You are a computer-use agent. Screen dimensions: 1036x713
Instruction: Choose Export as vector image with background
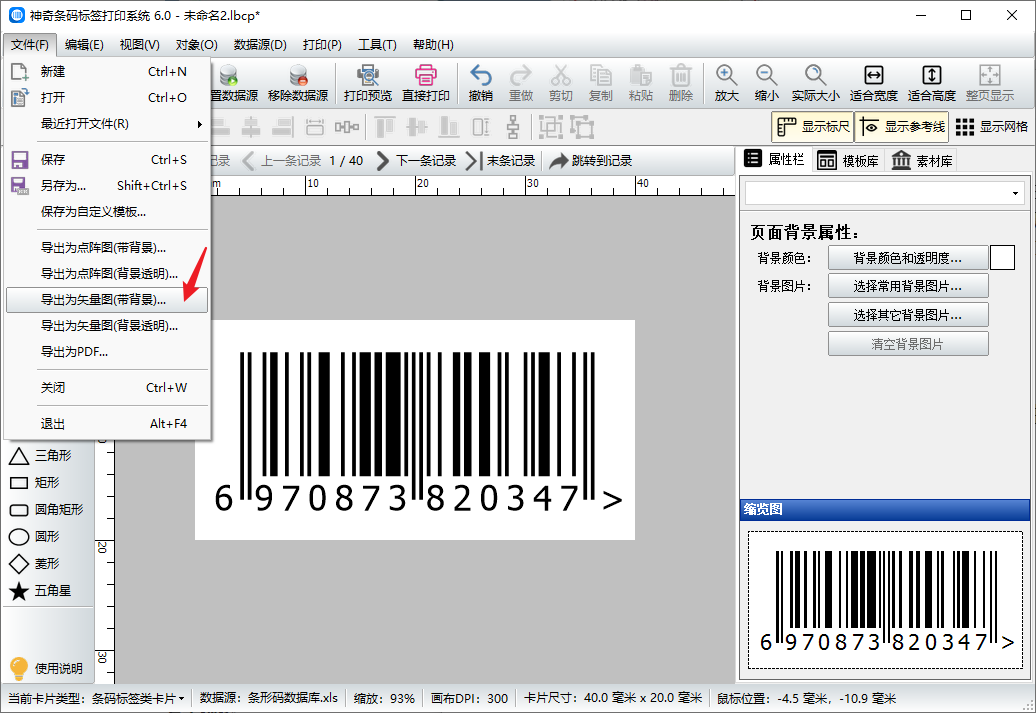pyautogui.click(x=107, y=299)
